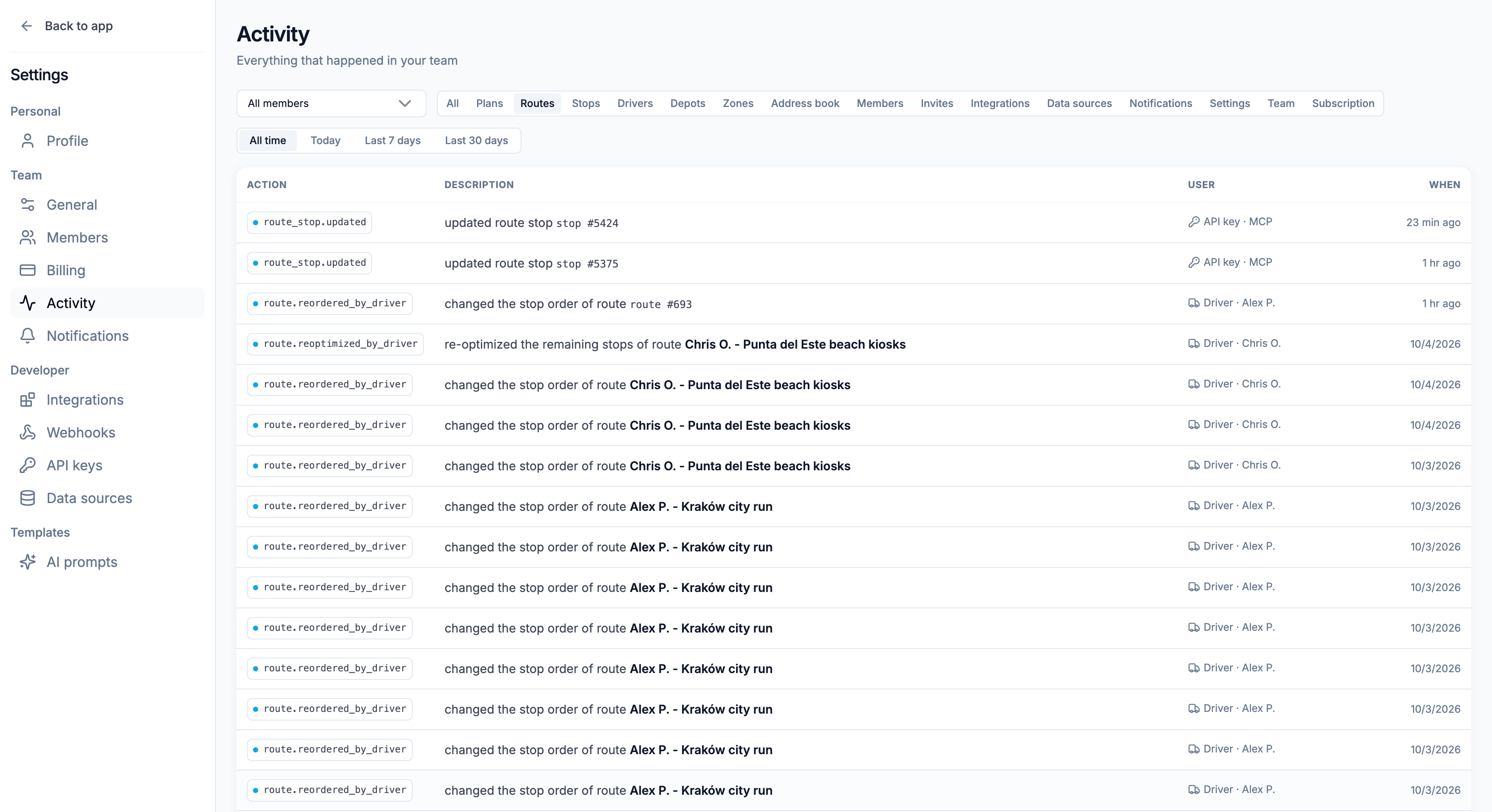
Task: Click the Integrations blocks icon
Action: (x=27, y=400)
